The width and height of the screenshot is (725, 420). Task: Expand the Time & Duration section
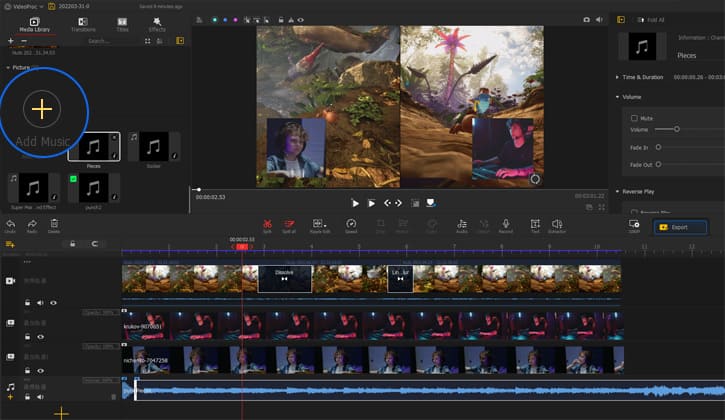tap(618, 76)
